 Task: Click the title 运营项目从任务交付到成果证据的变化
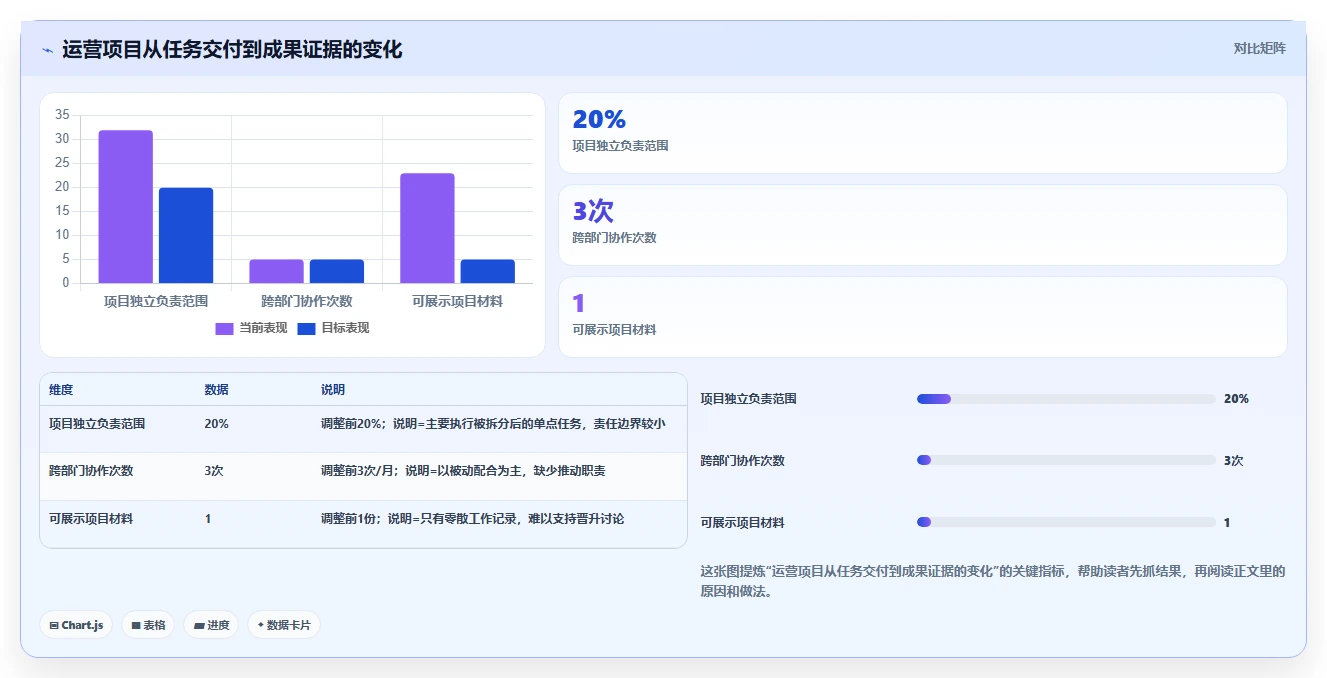[x=232, y=50]
